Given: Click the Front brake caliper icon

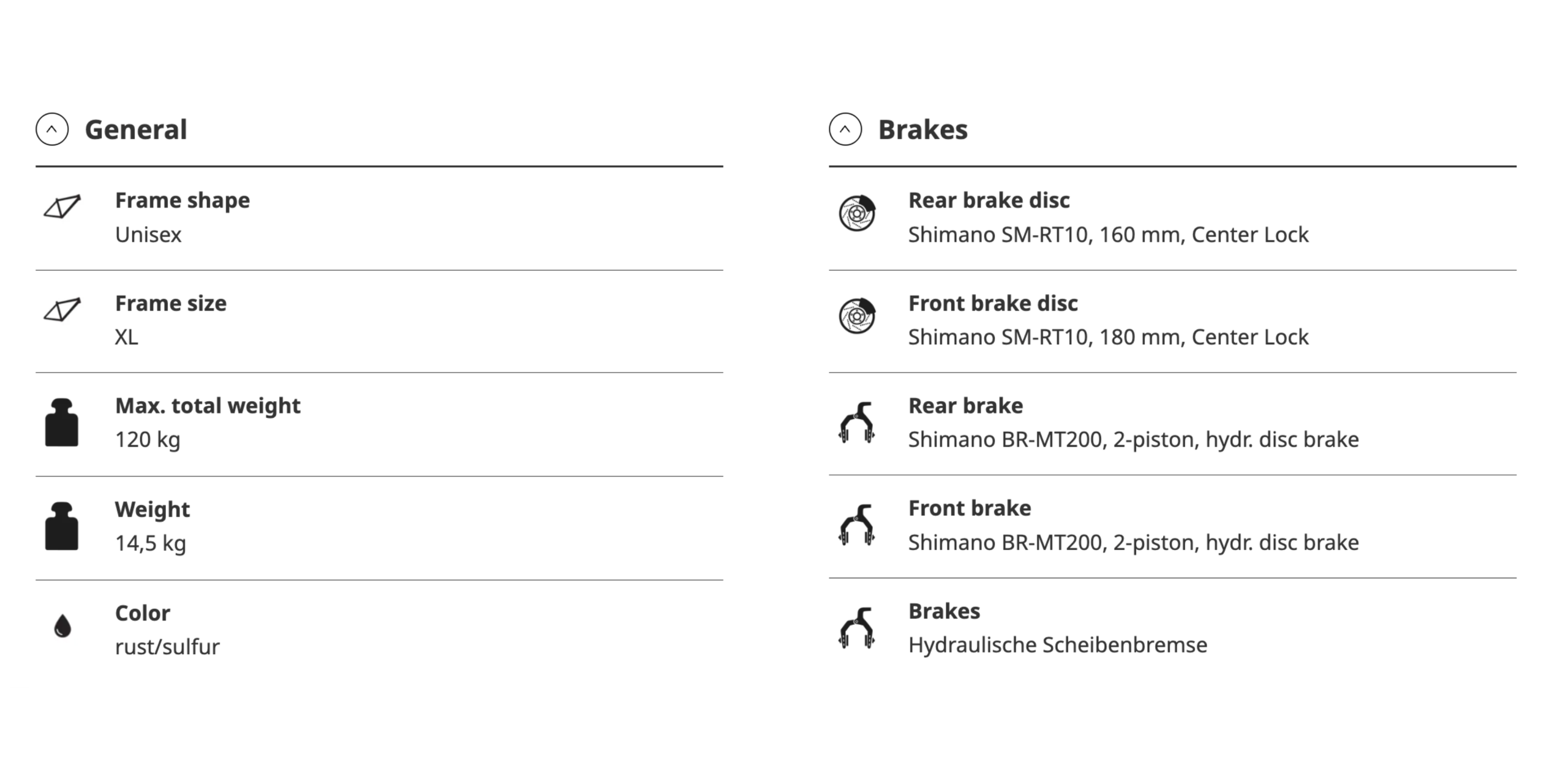Looking at the screenshot, I should [857, 525].
